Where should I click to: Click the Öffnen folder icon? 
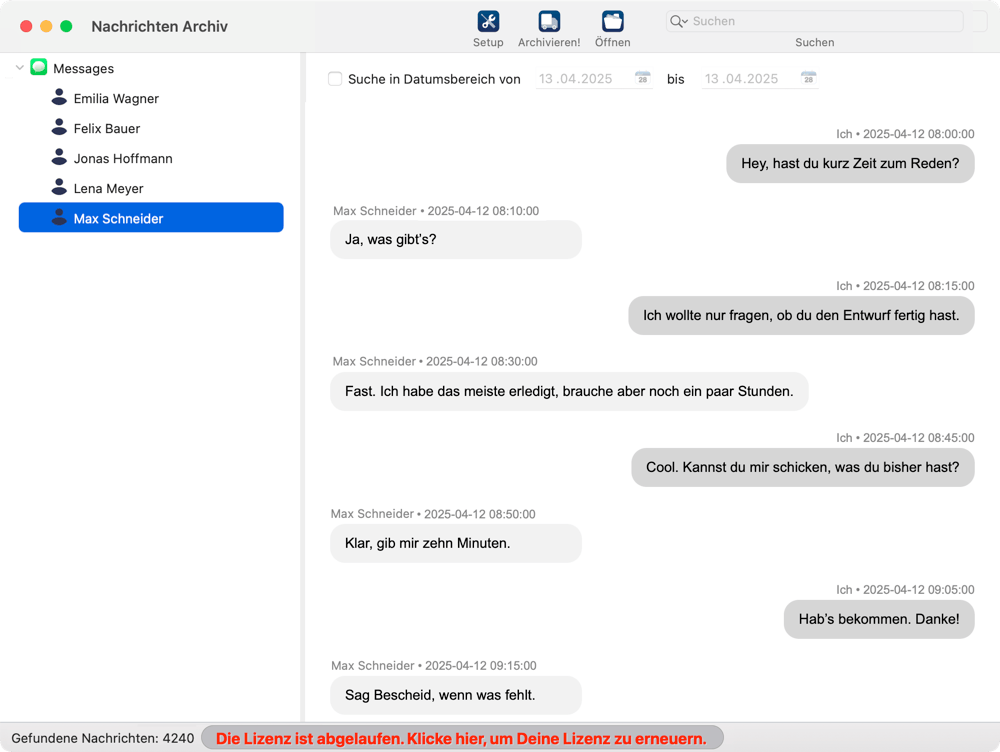pyautogui.click(x=612, y=21)
